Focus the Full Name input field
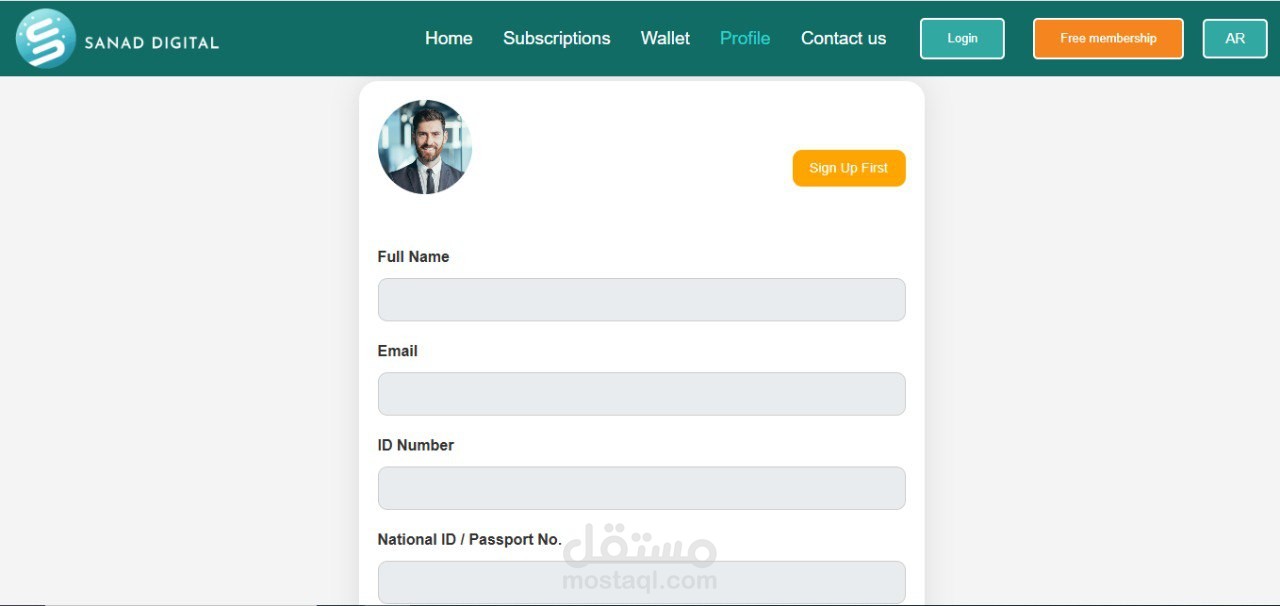 click(x=641, y=299)
